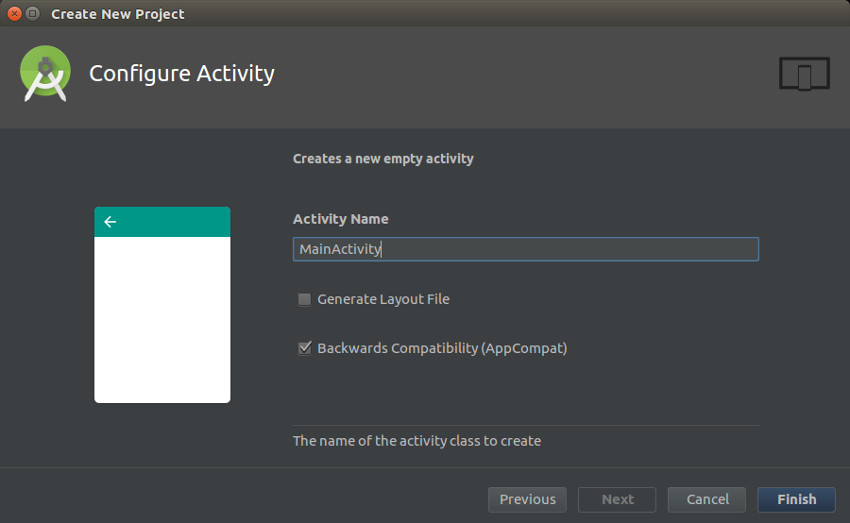Click the disabled Next button
The width and height of the screenshot is (850, 523).
coord(617,499)
